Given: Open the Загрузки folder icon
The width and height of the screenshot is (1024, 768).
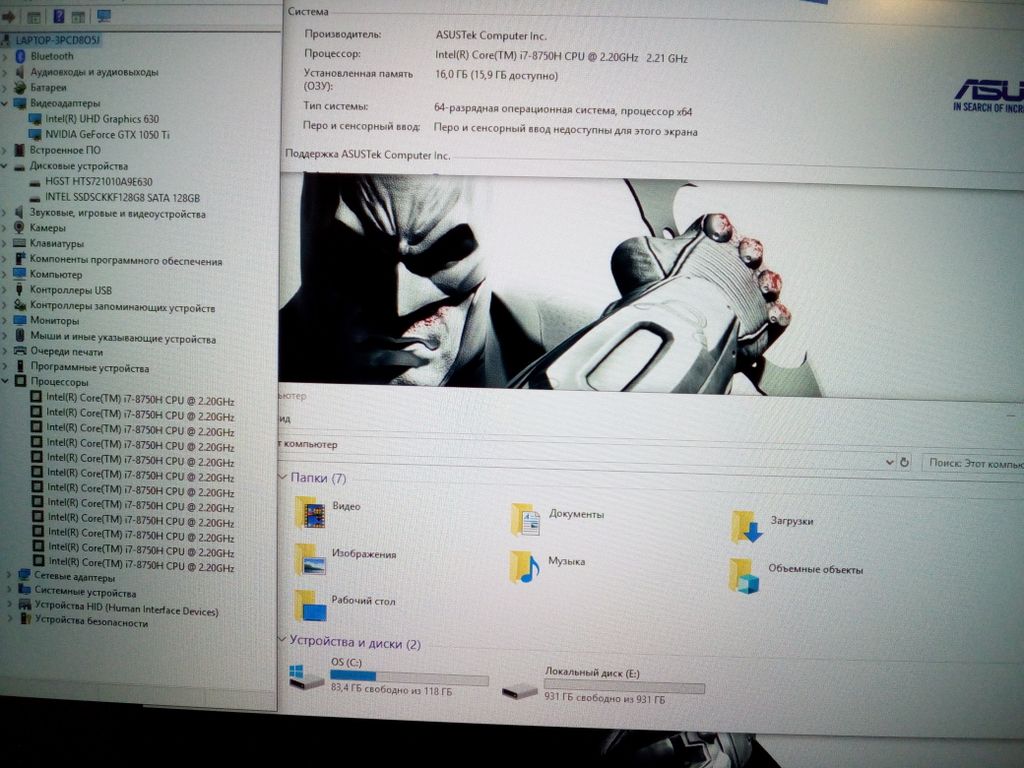Looking at the screenshot, I should (746, 527).
